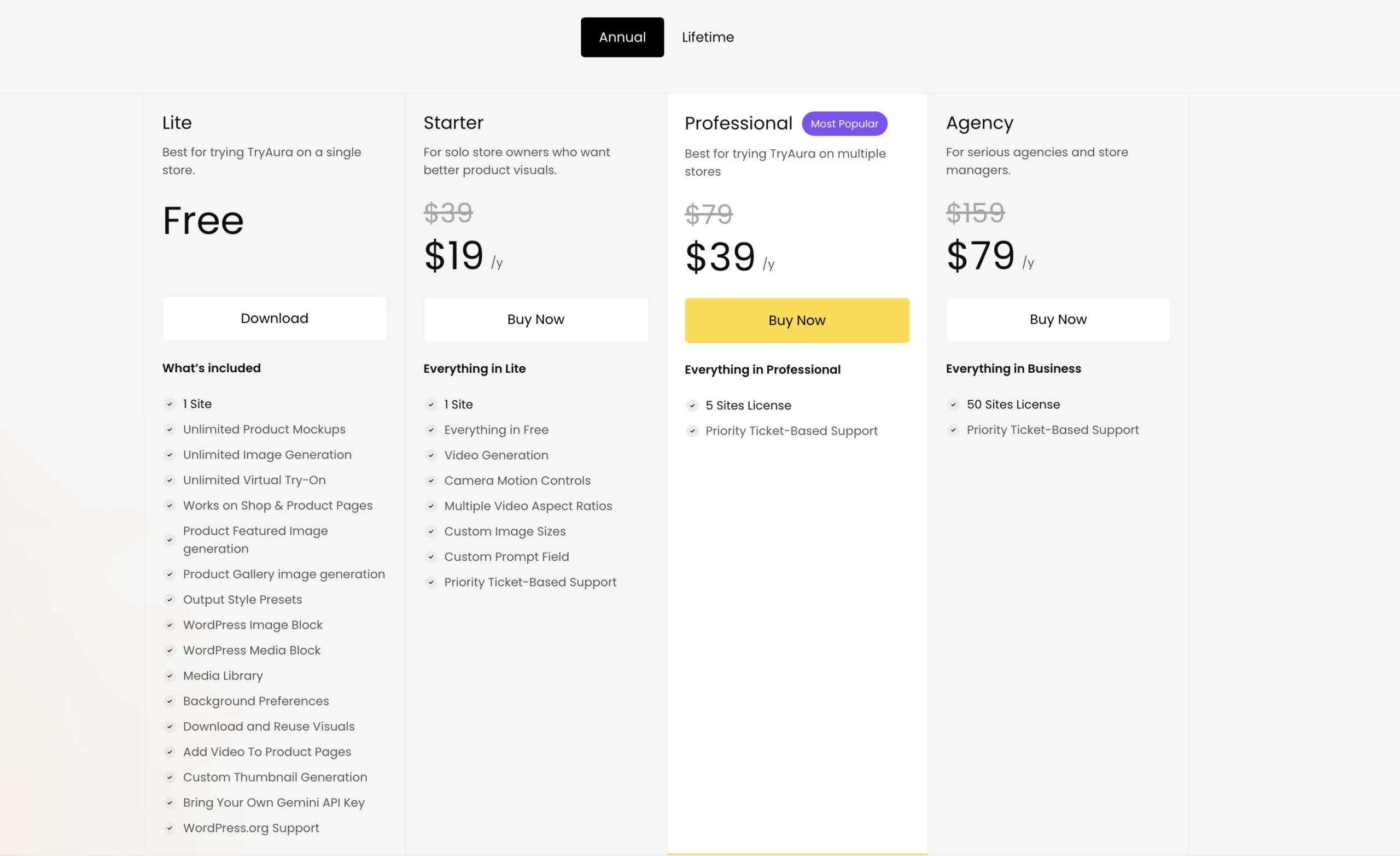
Task: Click check icon beside 50 Sites License
Action: tap(953, 404)
